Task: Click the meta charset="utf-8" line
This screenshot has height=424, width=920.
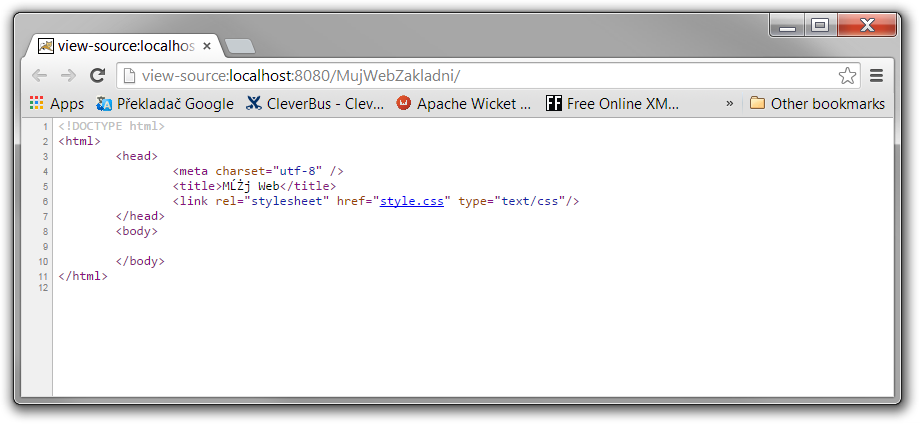Action: (x=258, y=171)
